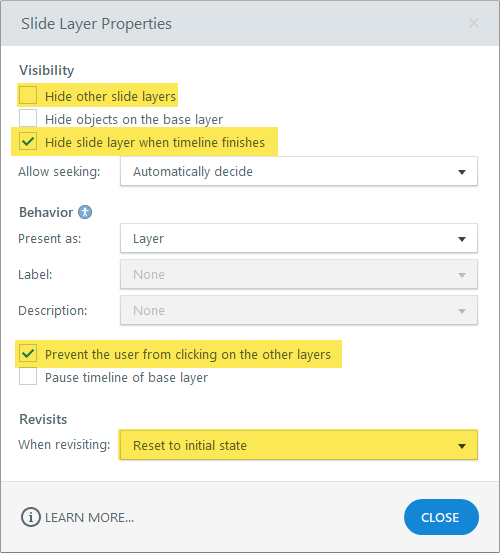
Task: Open the LEARN MORE... link
Action: 89,518
